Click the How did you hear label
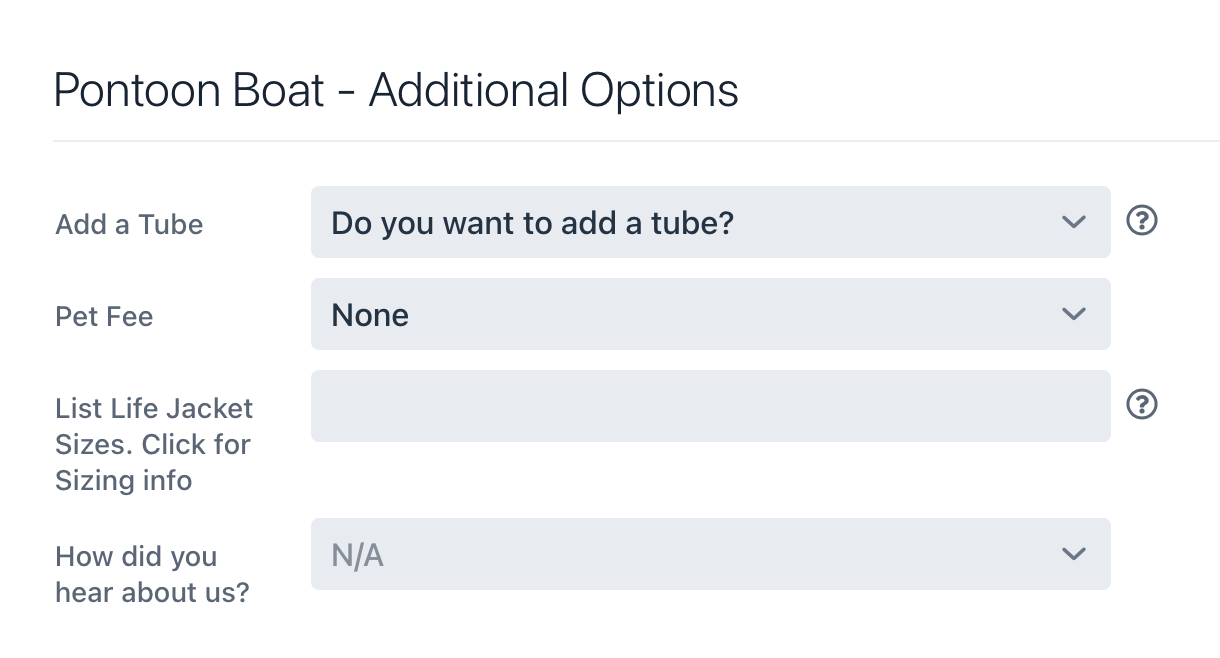This screenshot has height=658, width=1220. [152, 574]
